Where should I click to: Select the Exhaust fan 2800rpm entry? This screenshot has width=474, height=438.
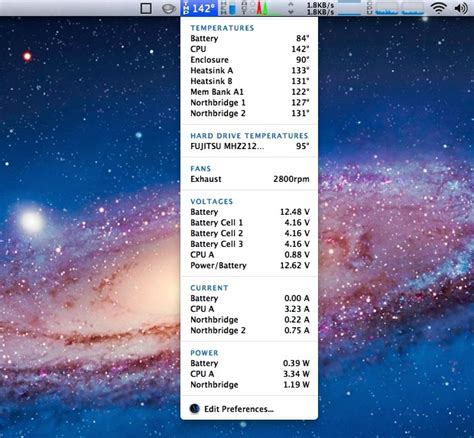pyautogui.click(x=249, y=179)
